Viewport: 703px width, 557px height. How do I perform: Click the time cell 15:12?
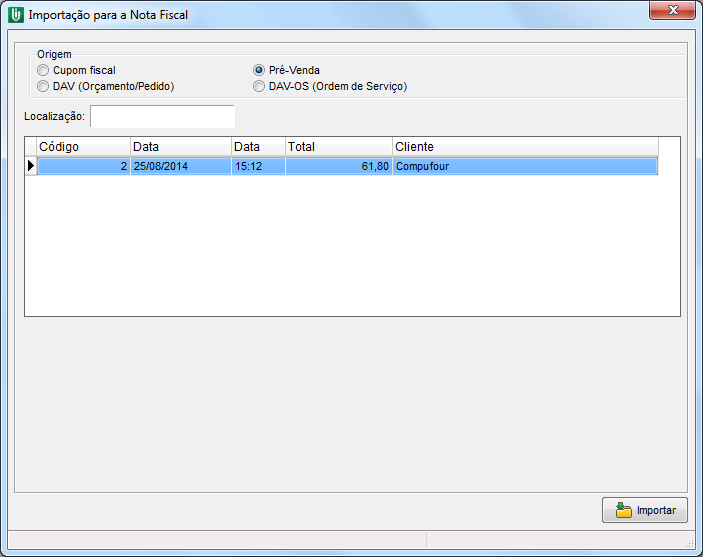(258, 166)
